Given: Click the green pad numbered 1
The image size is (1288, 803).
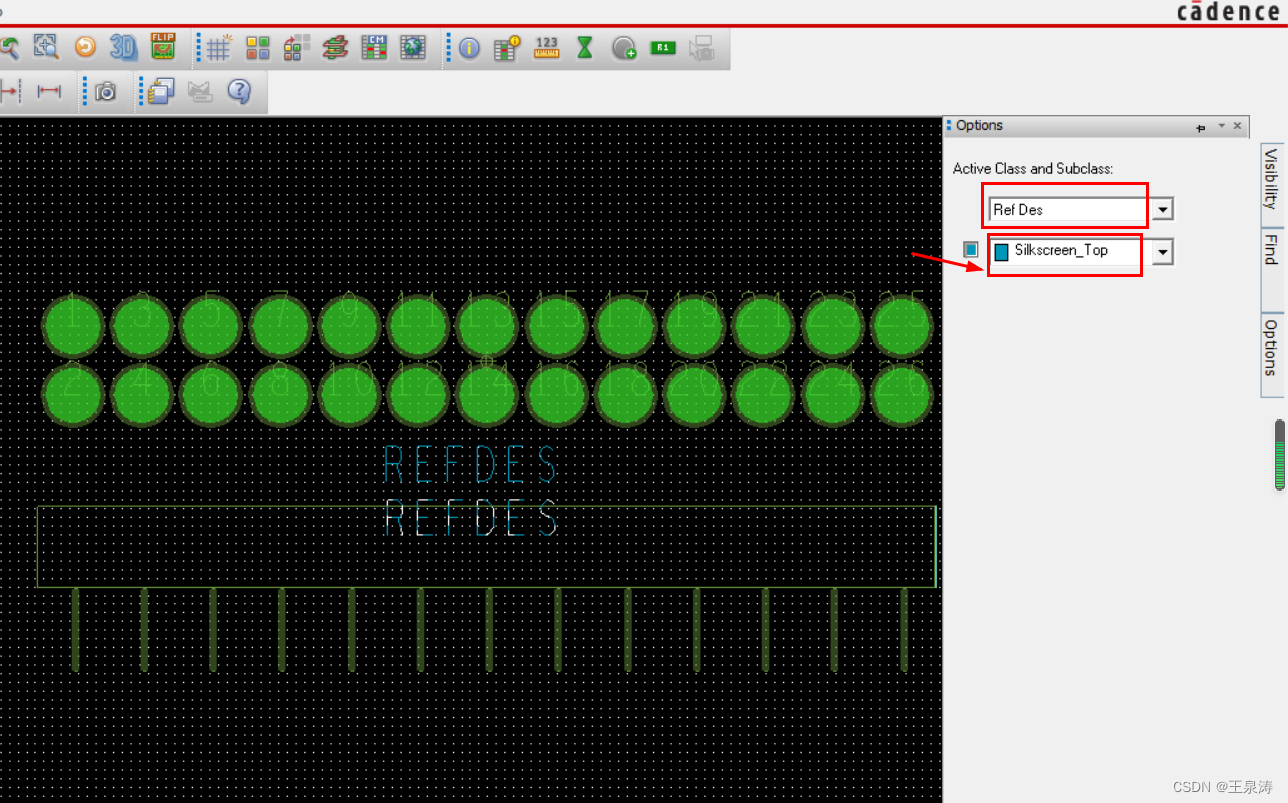Looking at the screenshot, I should (73, 326).
